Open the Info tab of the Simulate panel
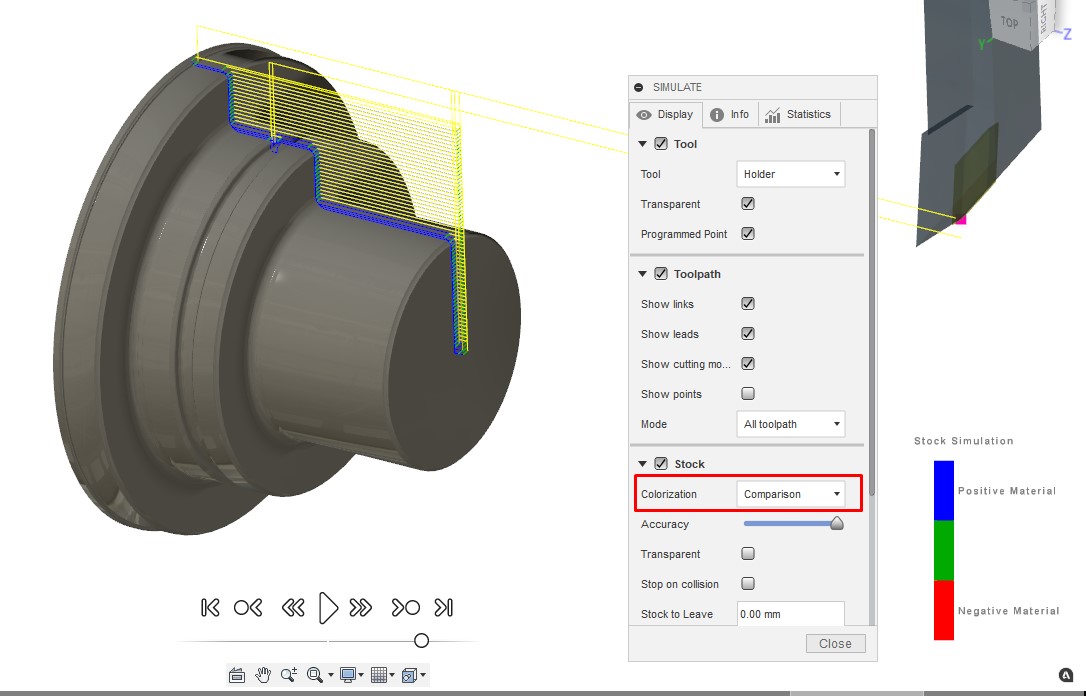The width and height of the screenshot is (1086, 696). (730, 113)
